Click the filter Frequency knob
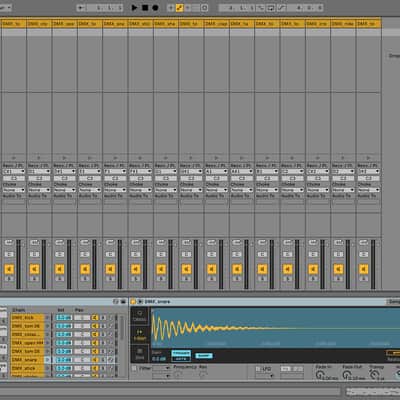 point(178,375)
